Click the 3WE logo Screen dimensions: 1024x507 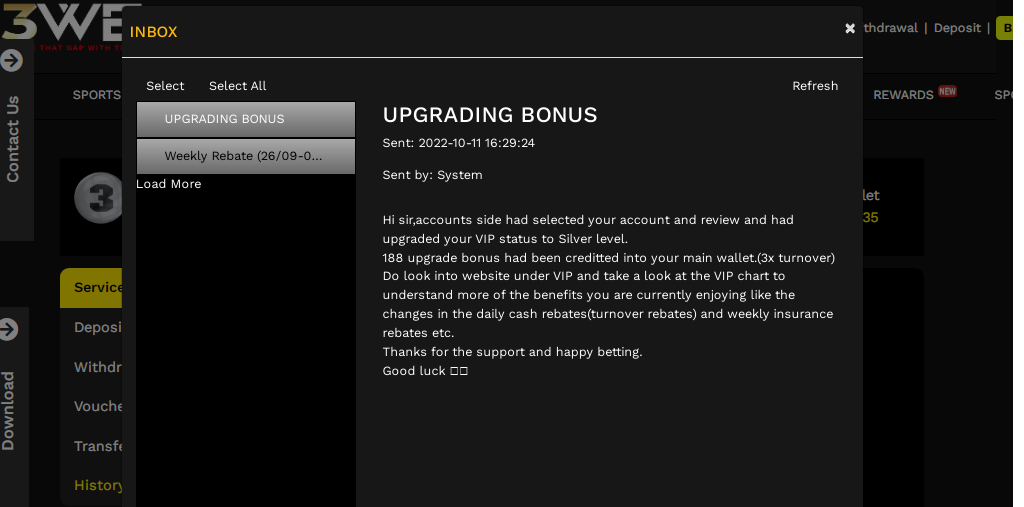62,26
